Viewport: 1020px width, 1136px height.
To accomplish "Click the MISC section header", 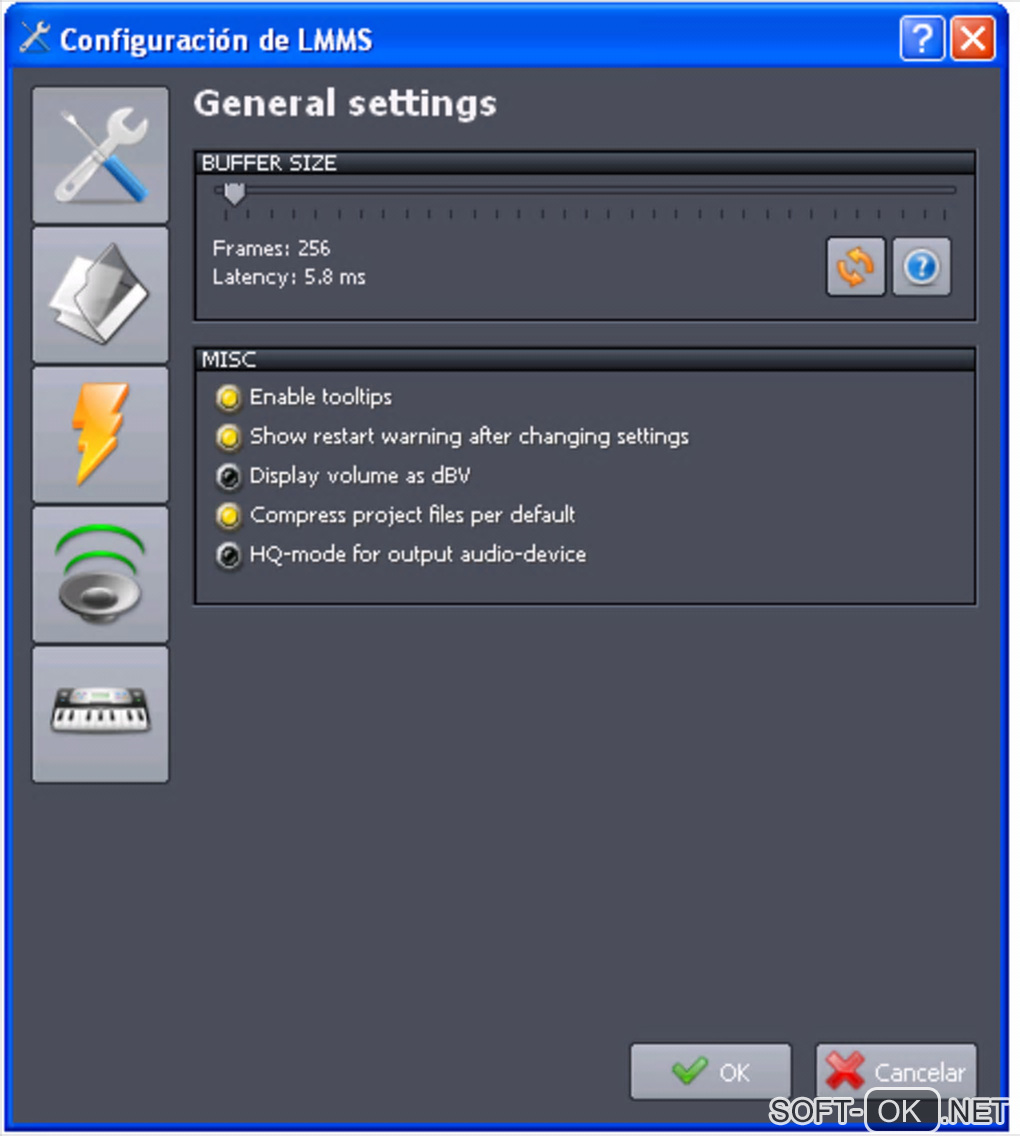I will [x=585, y=359].
